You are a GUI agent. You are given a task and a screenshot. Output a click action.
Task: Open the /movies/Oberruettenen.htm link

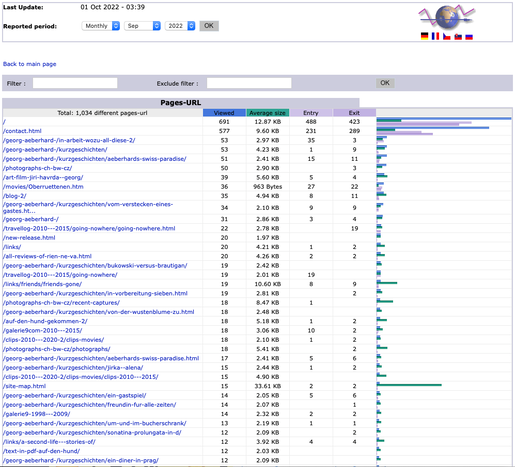[43, 187]
